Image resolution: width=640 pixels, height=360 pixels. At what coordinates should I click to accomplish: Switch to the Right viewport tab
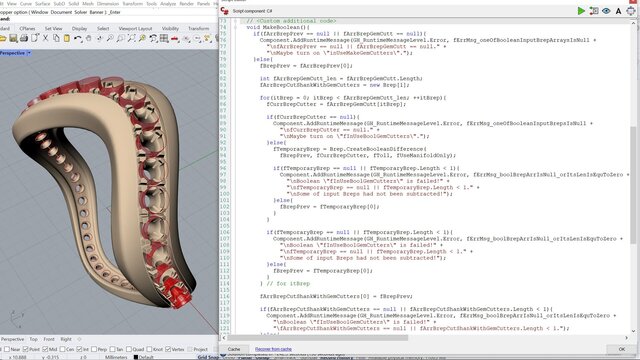pos(66,339)
